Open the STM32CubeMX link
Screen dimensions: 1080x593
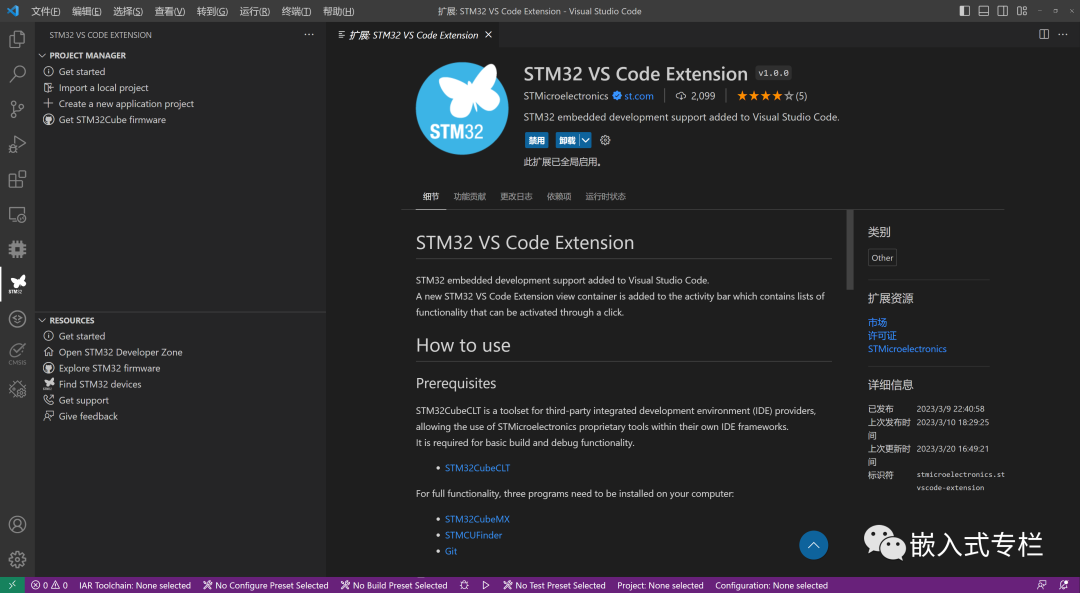coord(477,519)
